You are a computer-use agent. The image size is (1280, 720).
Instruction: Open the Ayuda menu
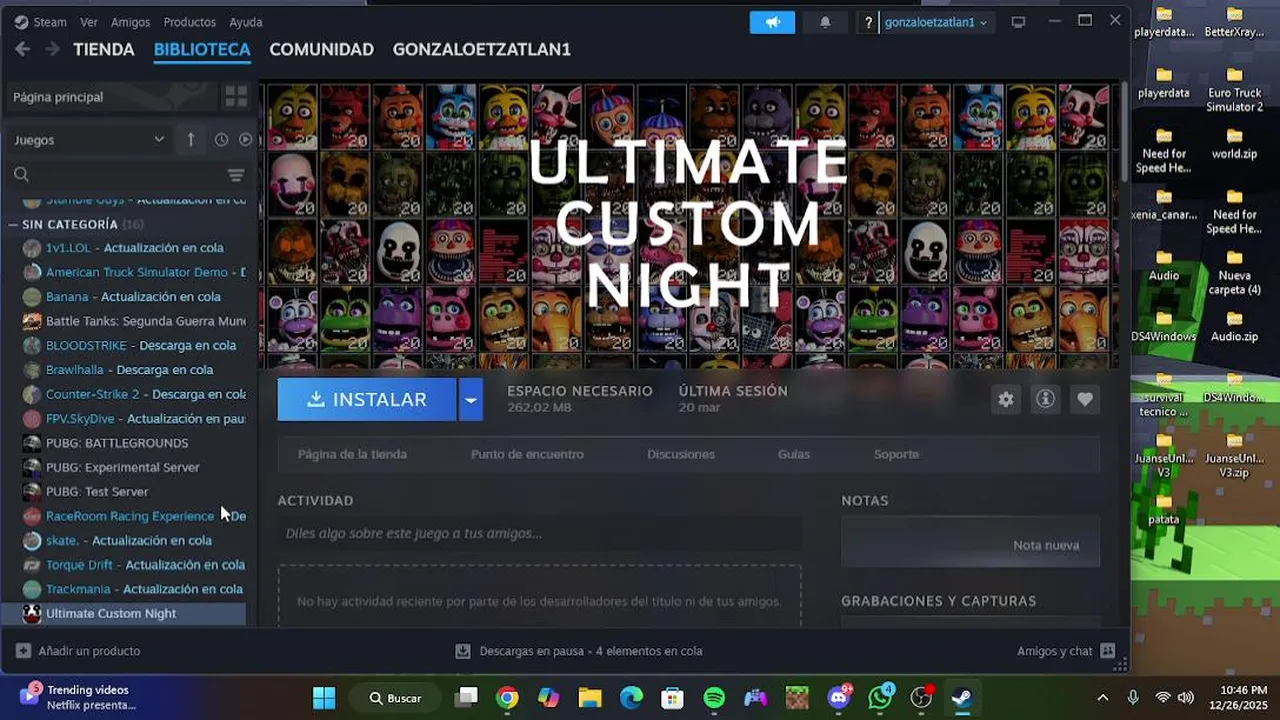[246, 22]
